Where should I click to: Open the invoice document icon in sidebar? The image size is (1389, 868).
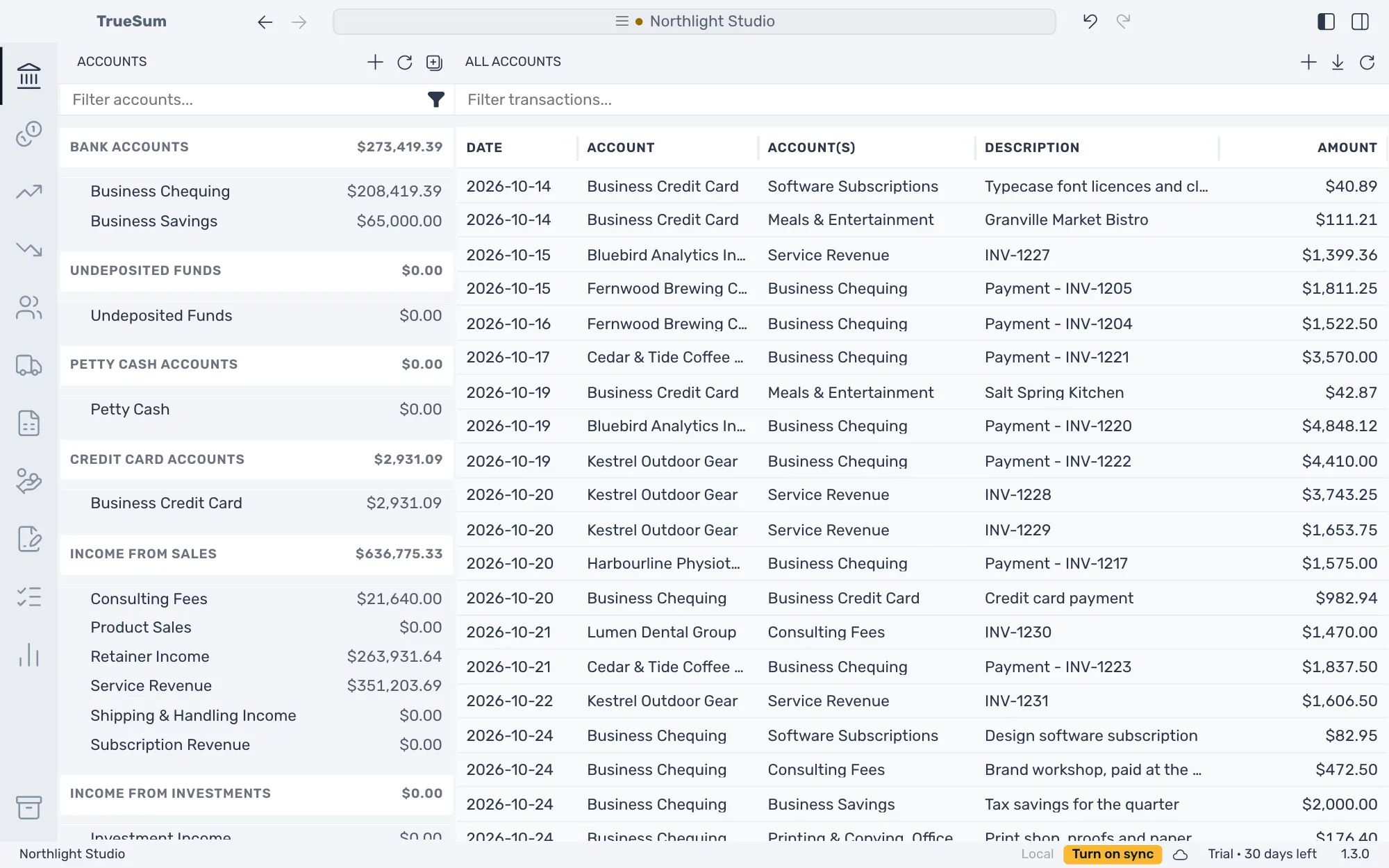pos(28,423)
